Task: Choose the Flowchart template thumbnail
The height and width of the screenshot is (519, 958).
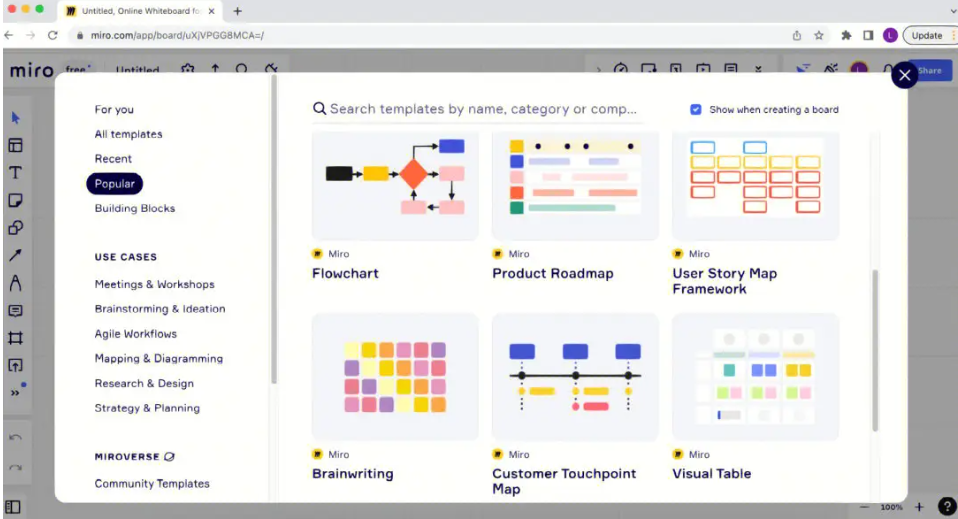Action: tap(395, 185)
